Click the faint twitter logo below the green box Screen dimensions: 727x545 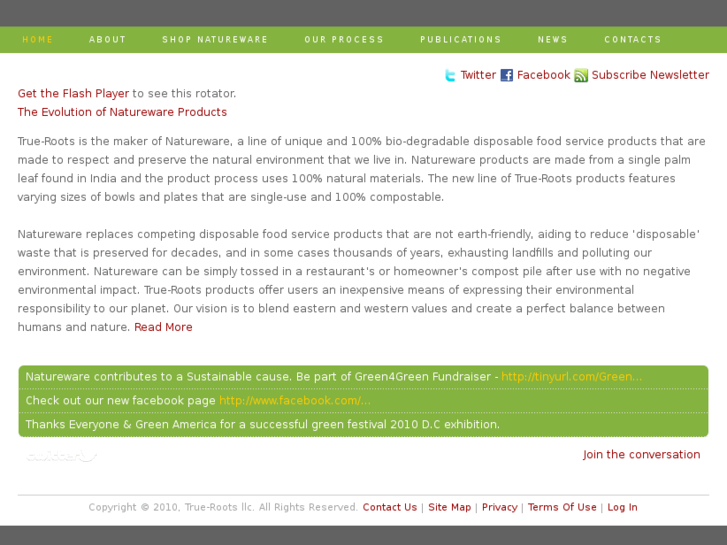(62, 455)
